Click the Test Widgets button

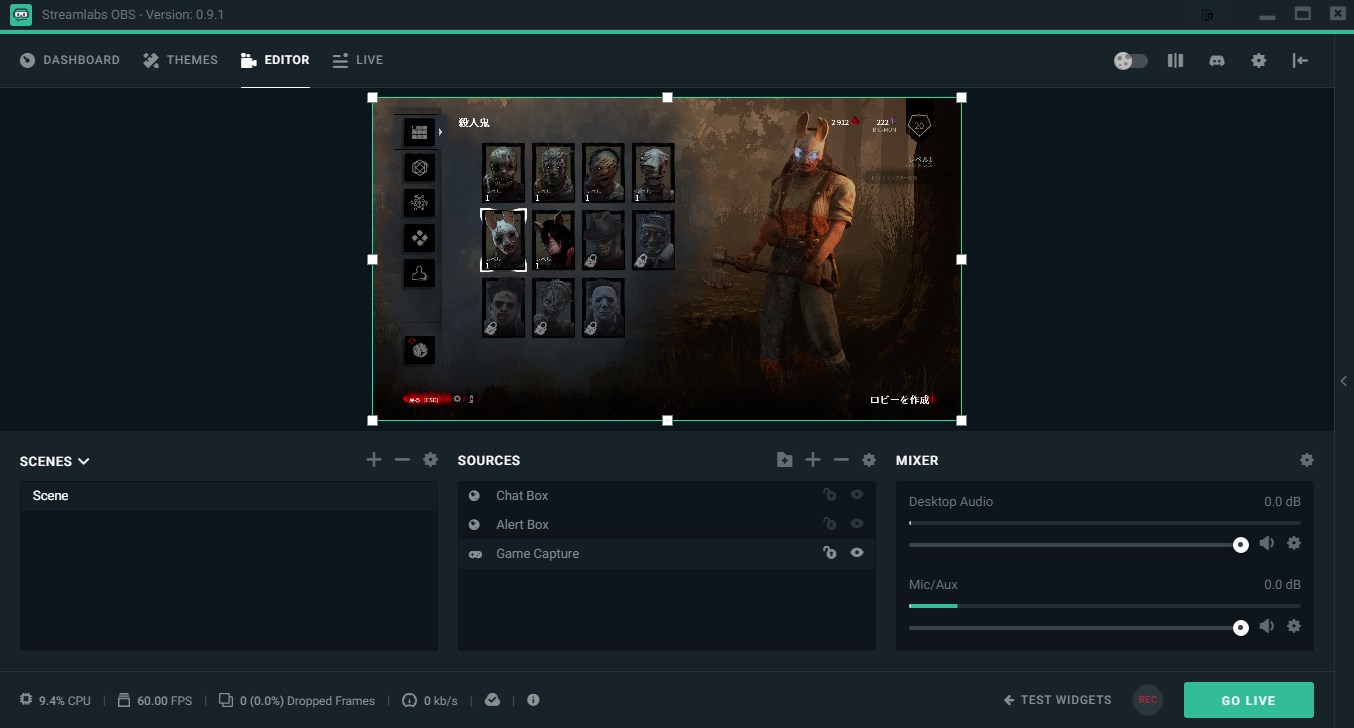(x=1058, y=700)
